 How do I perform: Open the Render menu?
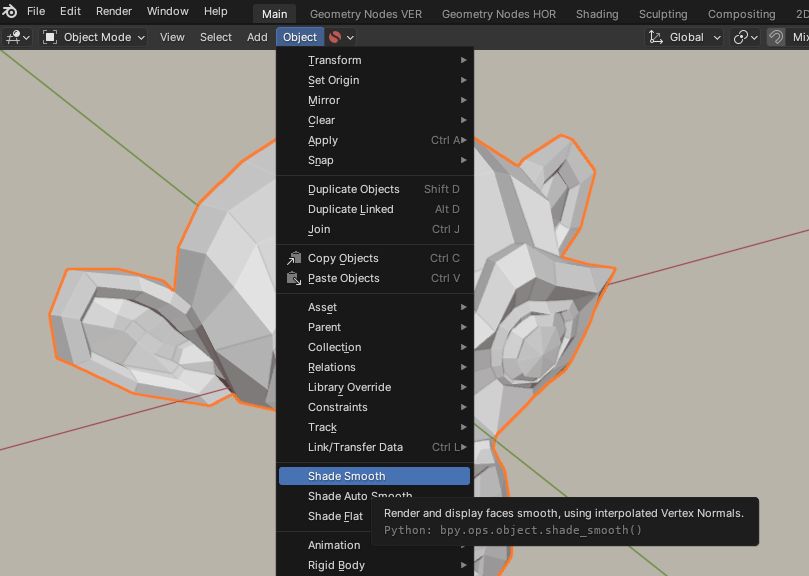tap(114, 11)
